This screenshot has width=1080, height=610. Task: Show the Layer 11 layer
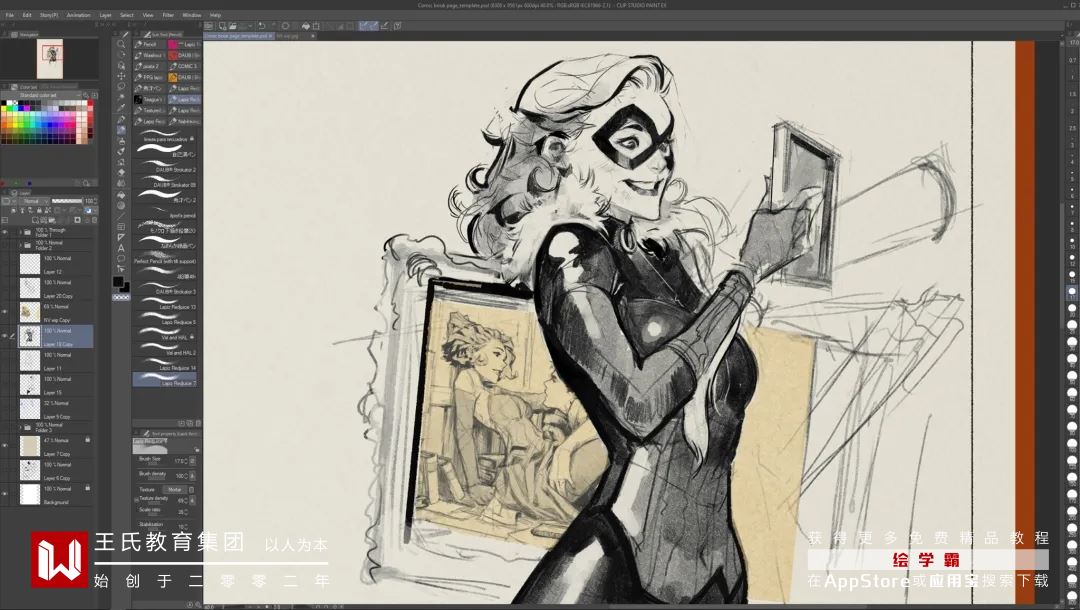click(5, 360)
